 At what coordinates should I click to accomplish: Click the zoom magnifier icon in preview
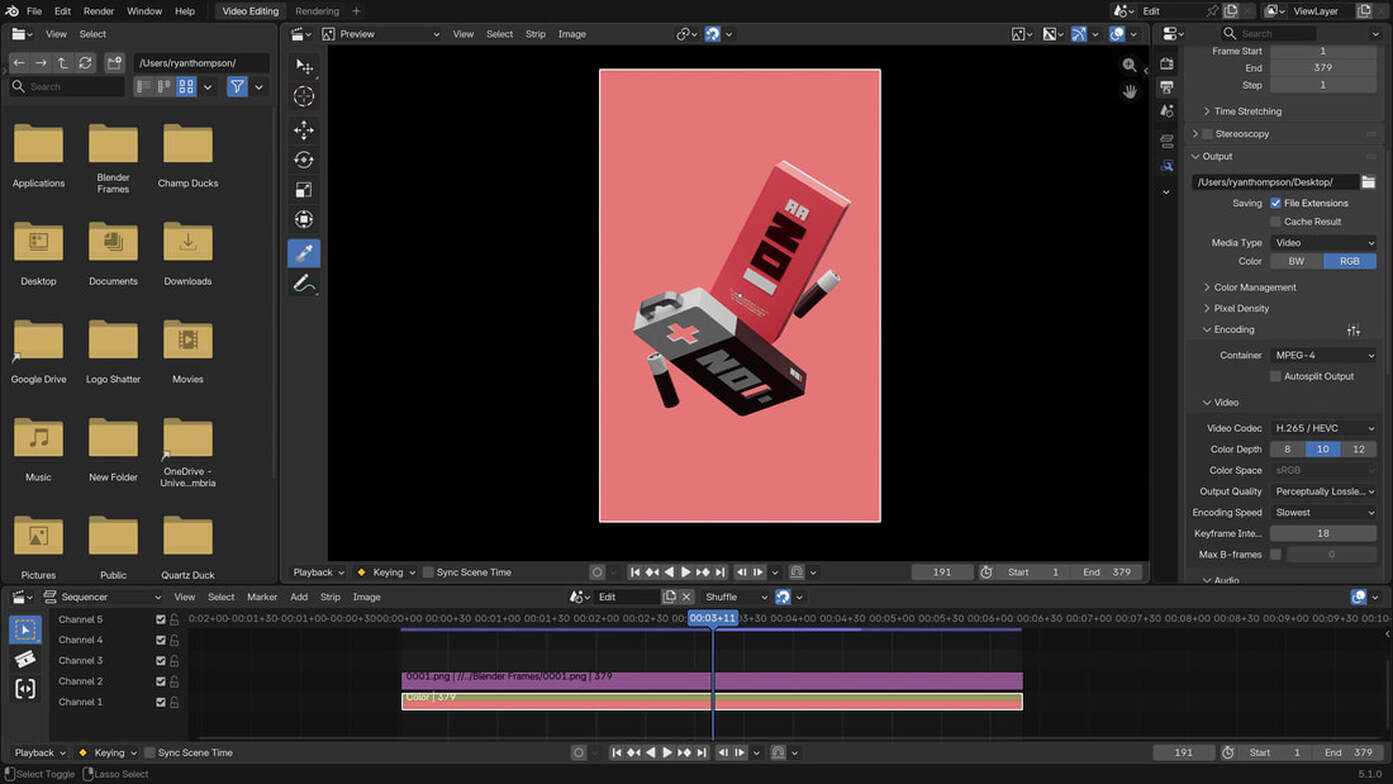tap(1129, 65)
